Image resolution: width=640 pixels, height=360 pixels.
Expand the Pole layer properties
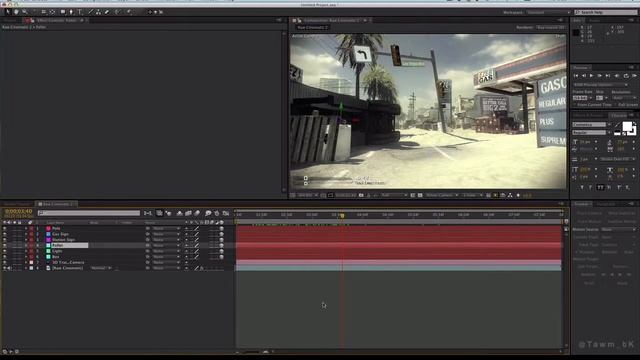(26, 229)
